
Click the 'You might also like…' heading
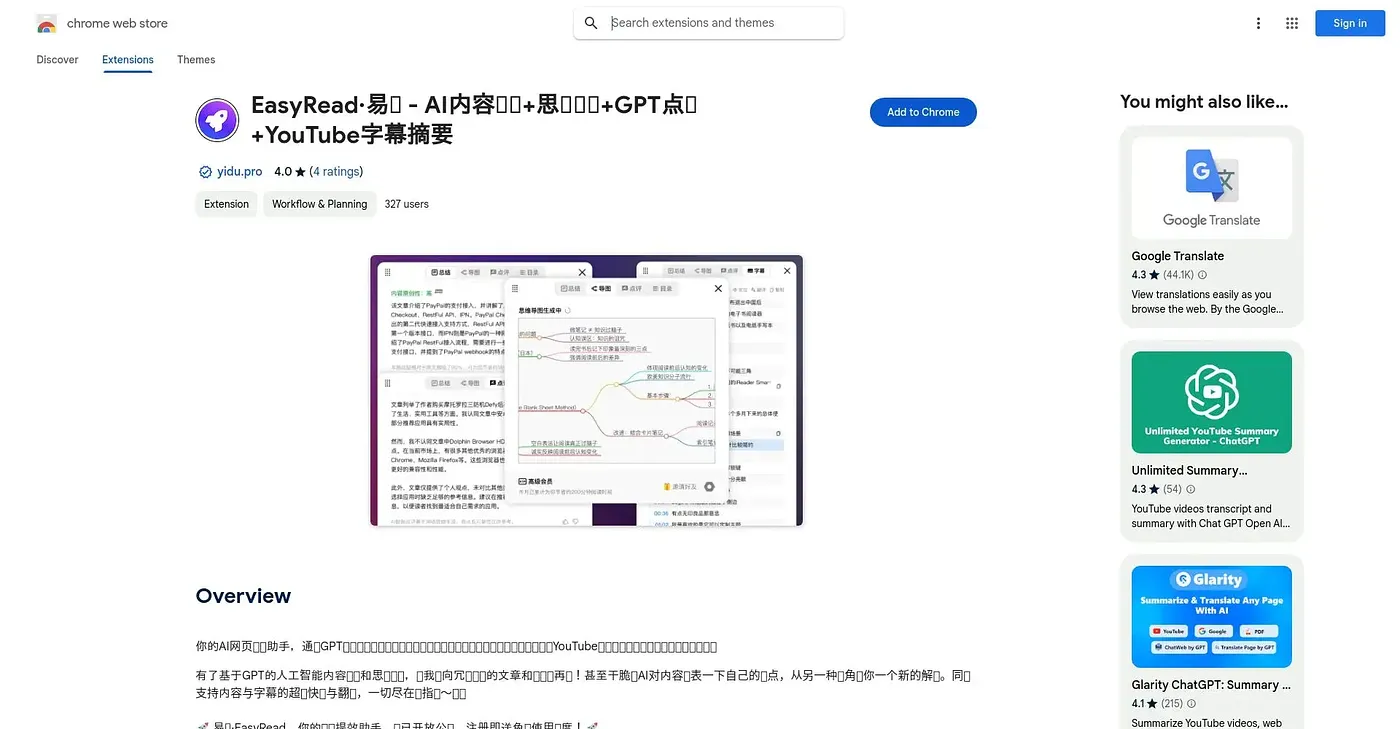(1204, 101)
